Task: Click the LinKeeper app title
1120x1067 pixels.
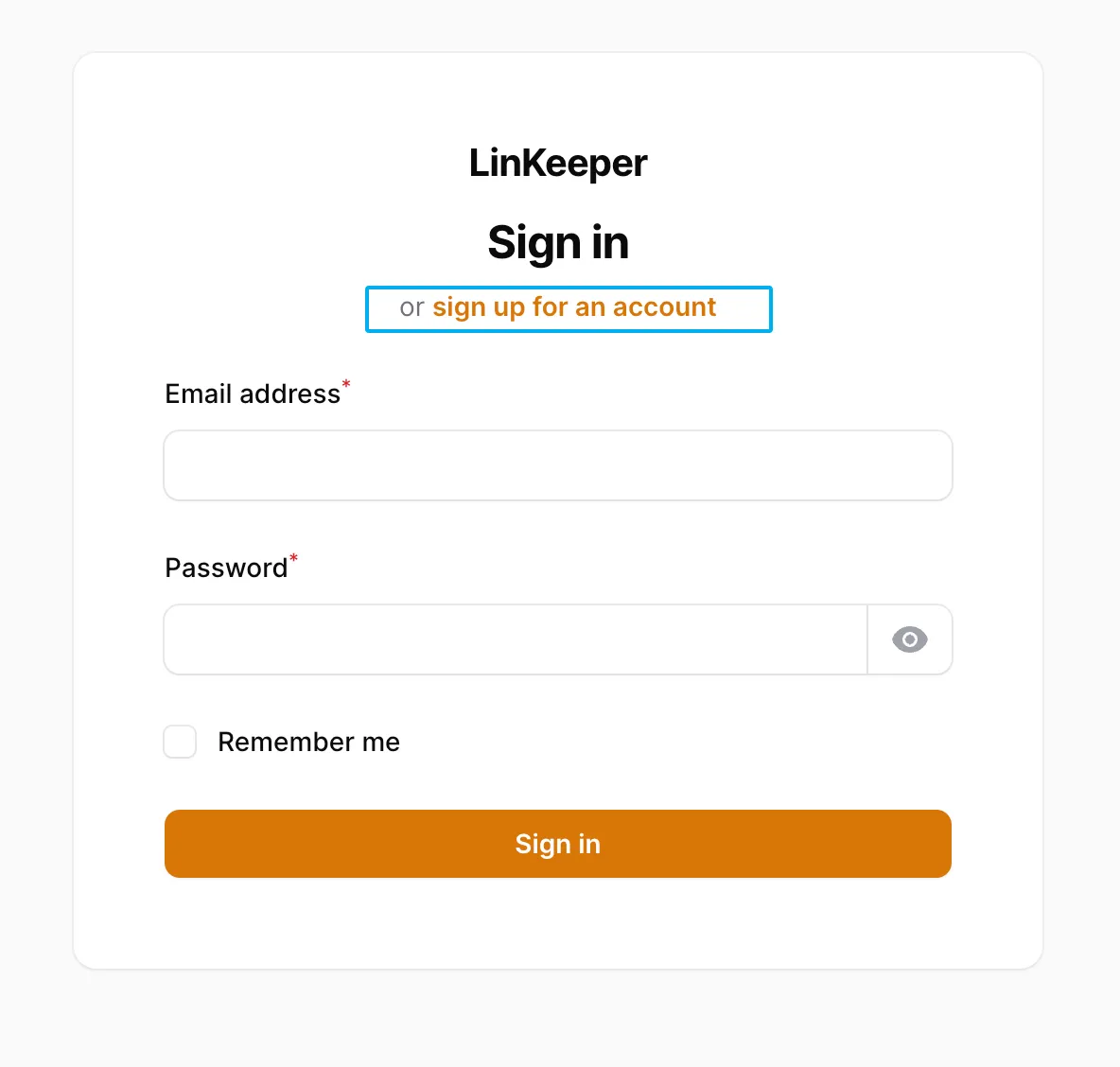Action: click(x=557, y=163)
